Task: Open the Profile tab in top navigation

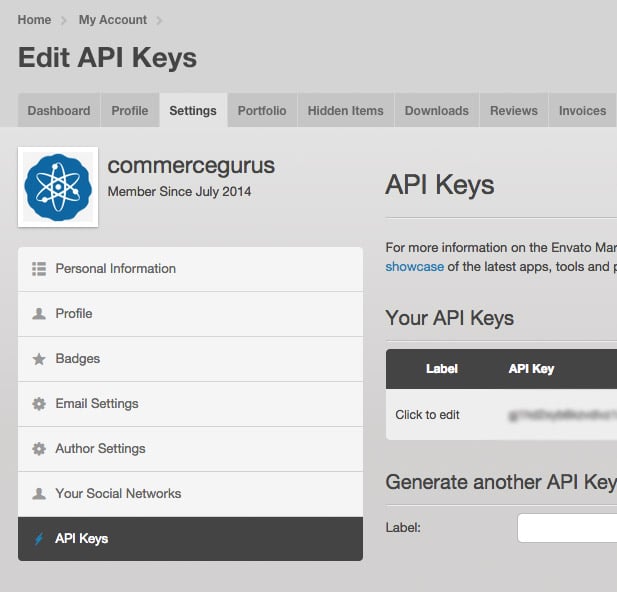Action: click(x=130, y=111)
